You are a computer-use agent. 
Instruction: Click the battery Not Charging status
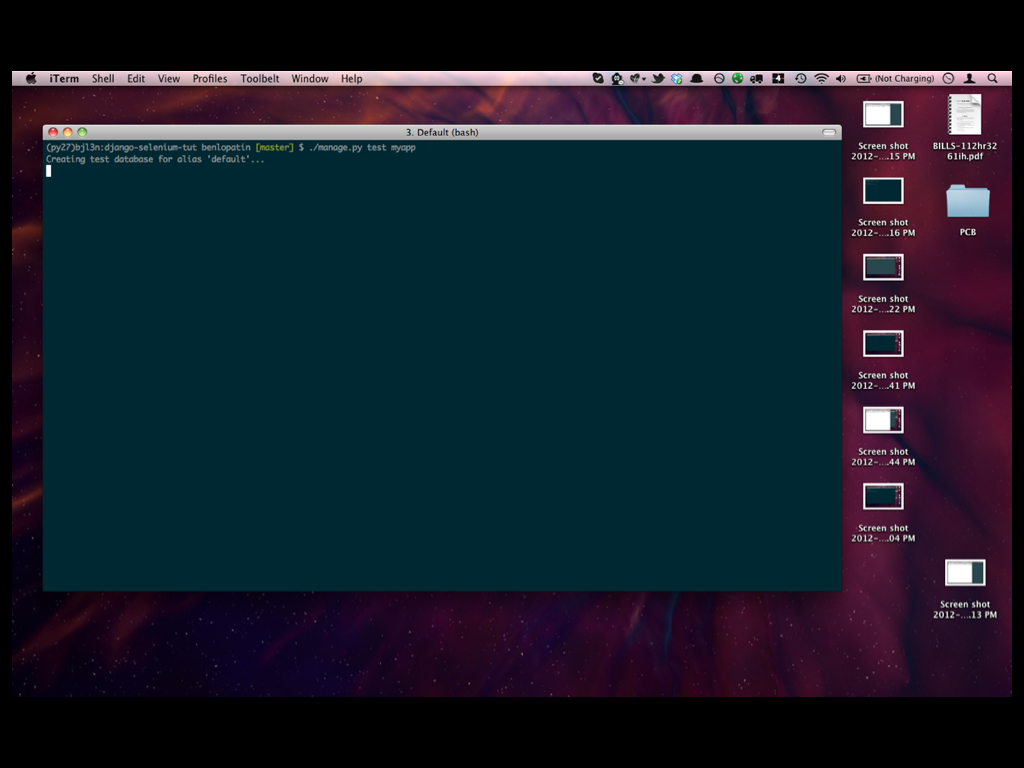click(895, 78)
